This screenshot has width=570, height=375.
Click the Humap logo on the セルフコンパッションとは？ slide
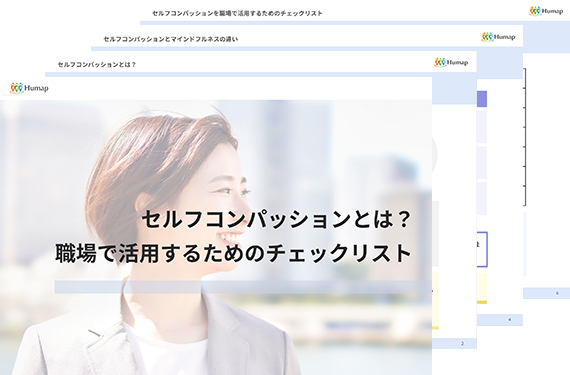pos(451,62)
